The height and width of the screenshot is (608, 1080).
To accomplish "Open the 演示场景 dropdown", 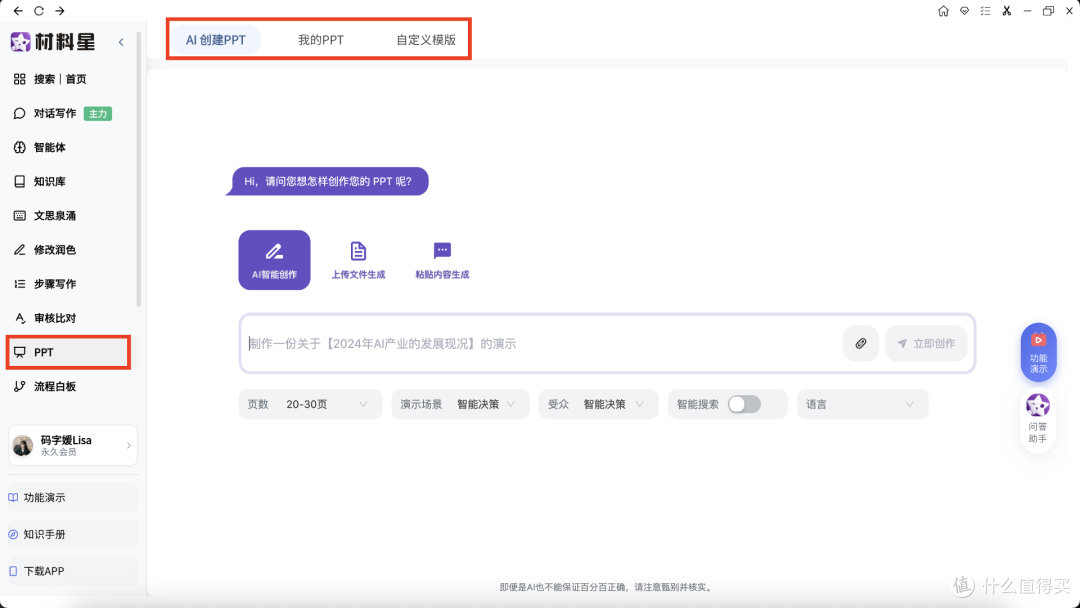I will [460, 404].
